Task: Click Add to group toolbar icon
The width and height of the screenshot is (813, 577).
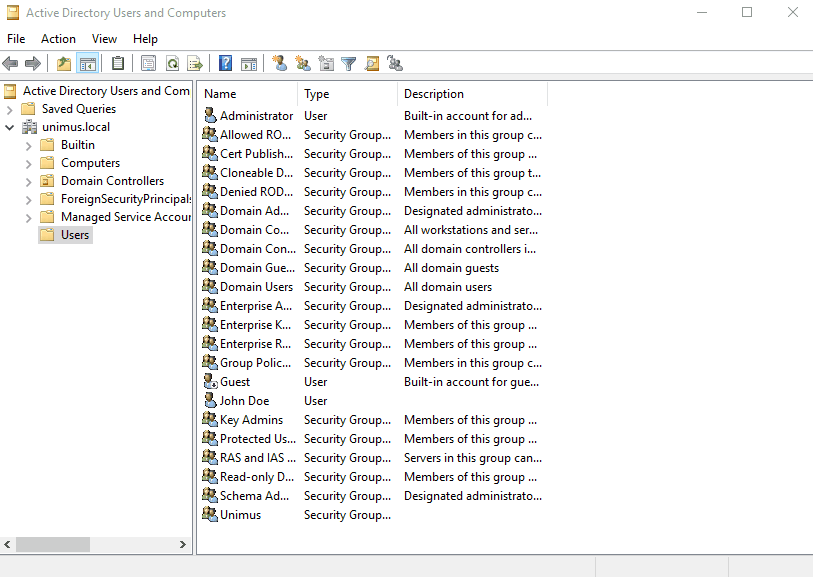Action: click(x=395, y=63)
